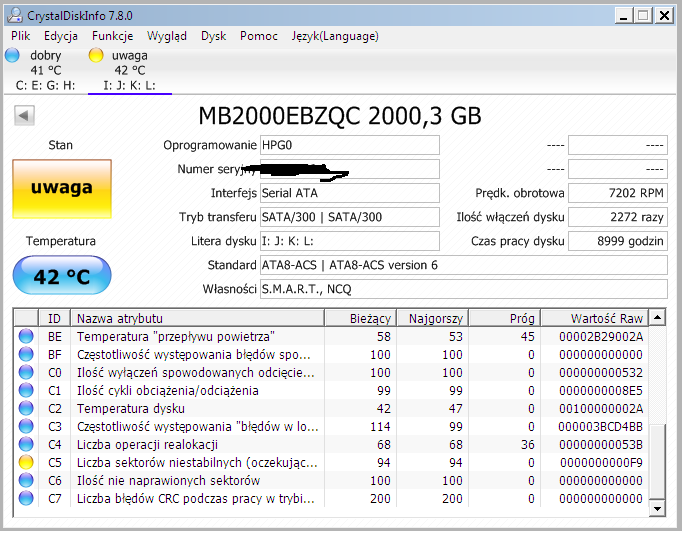Click the 'Nazwa atrybutu' column header

(x=197, y=318)
